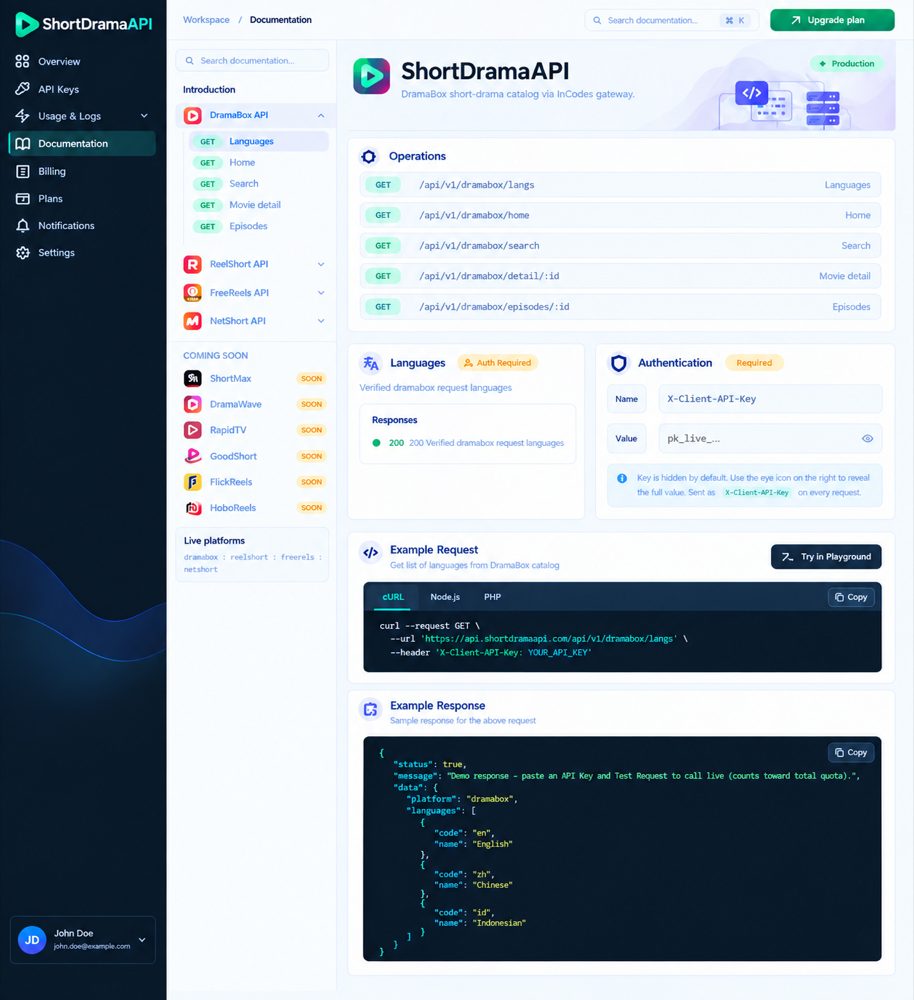The image size is (914, 1000).
Task: Click the Authentication shield icon
Action: [x=619, y=363]
